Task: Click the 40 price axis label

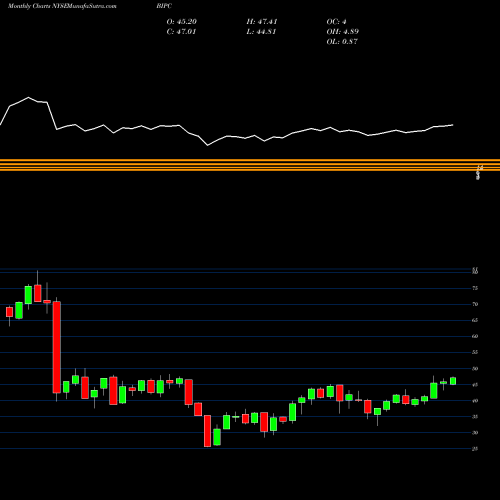Action: point(475,401)
